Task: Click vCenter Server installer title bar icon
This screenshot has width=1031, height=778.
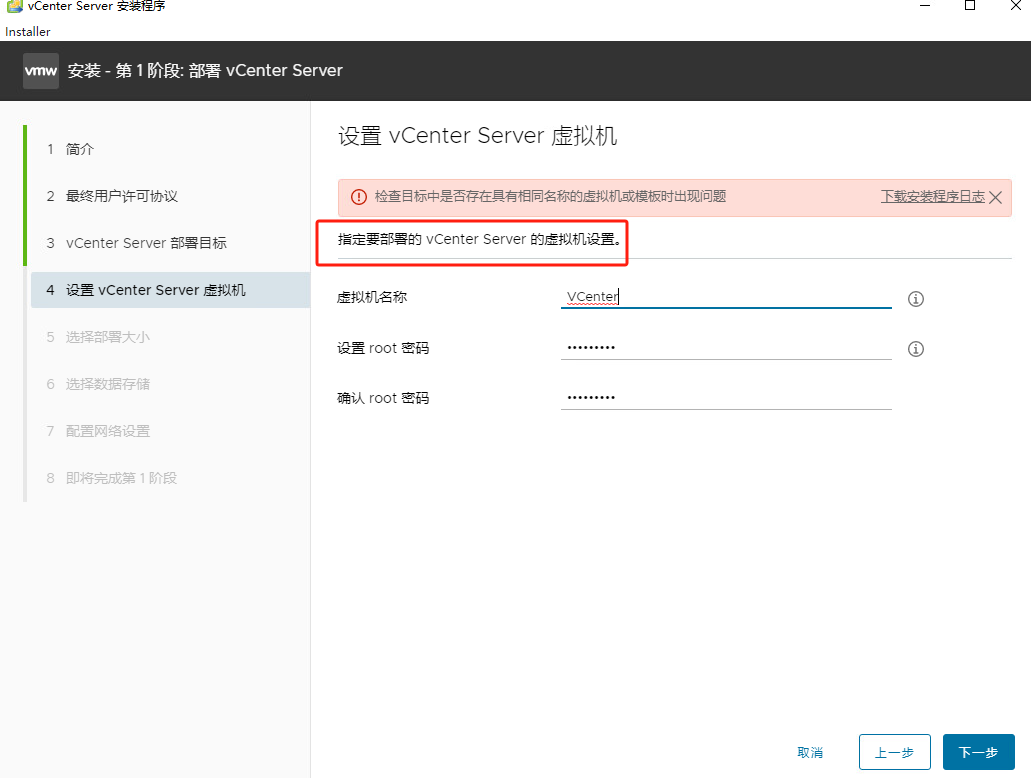Action: click(14, 6)
